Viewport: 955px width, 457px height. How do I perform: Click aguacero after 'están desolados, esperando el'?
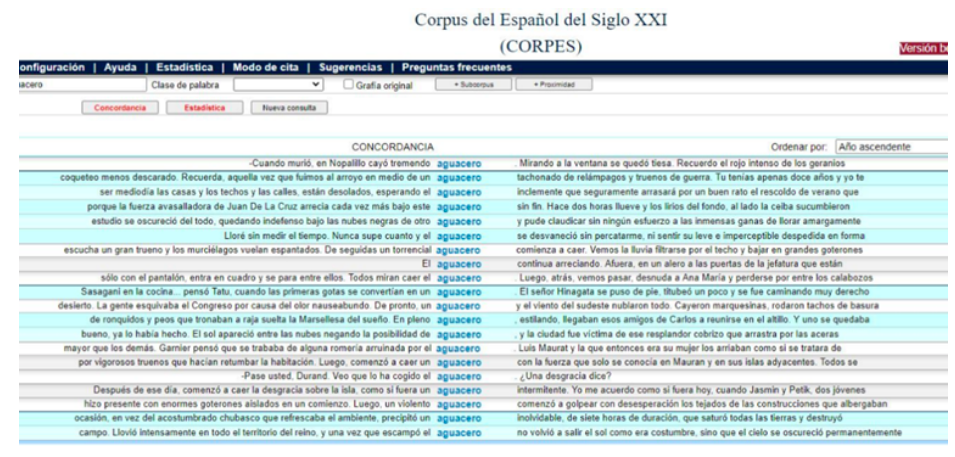coord(459,193)
